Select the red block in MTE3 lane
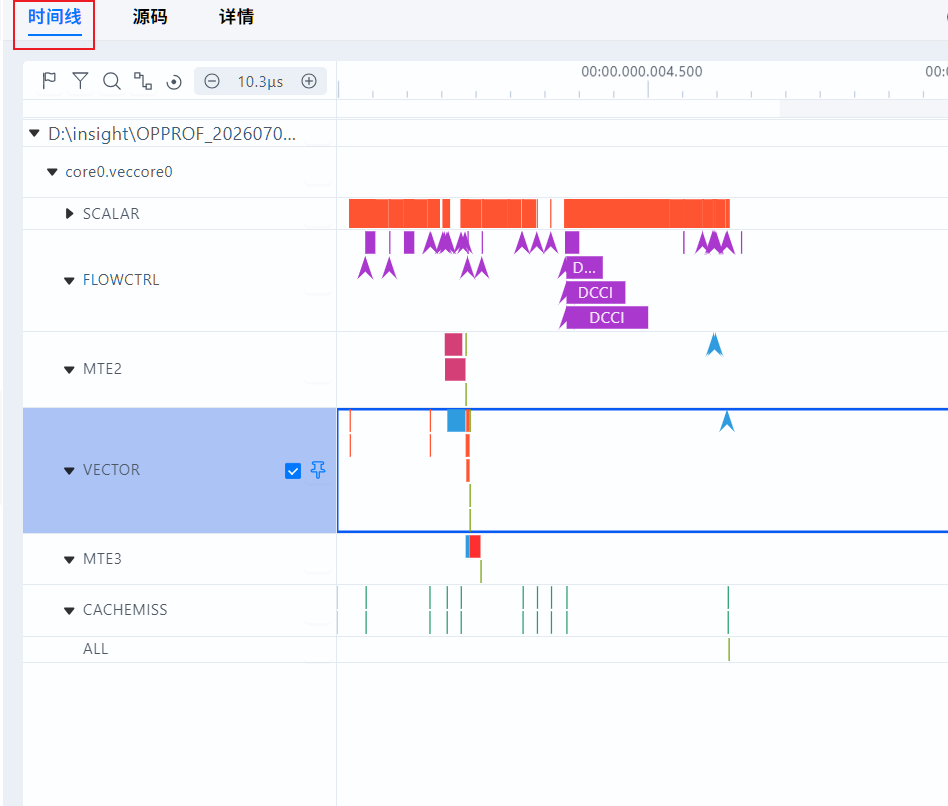 coord(475,546)
